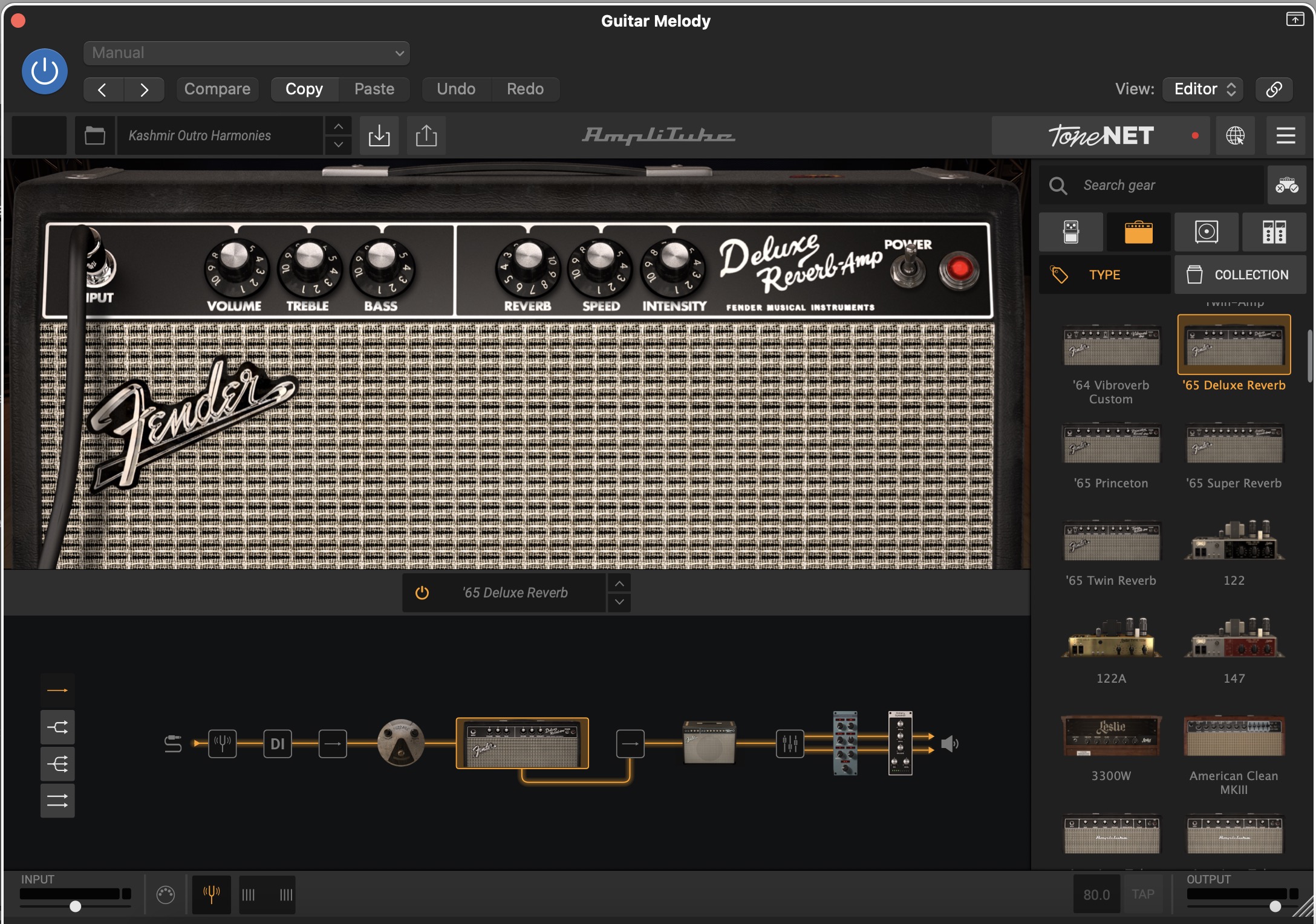Click the Compare button
The width and height of the screenshot is (1316, 924).
click(217, 89)
